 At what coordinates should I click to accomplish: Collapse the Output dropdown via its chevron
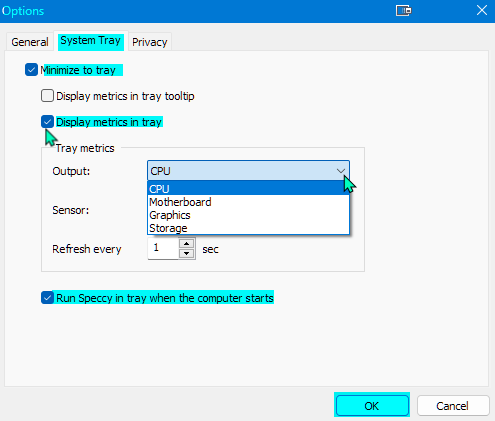(x=341, y=171)
